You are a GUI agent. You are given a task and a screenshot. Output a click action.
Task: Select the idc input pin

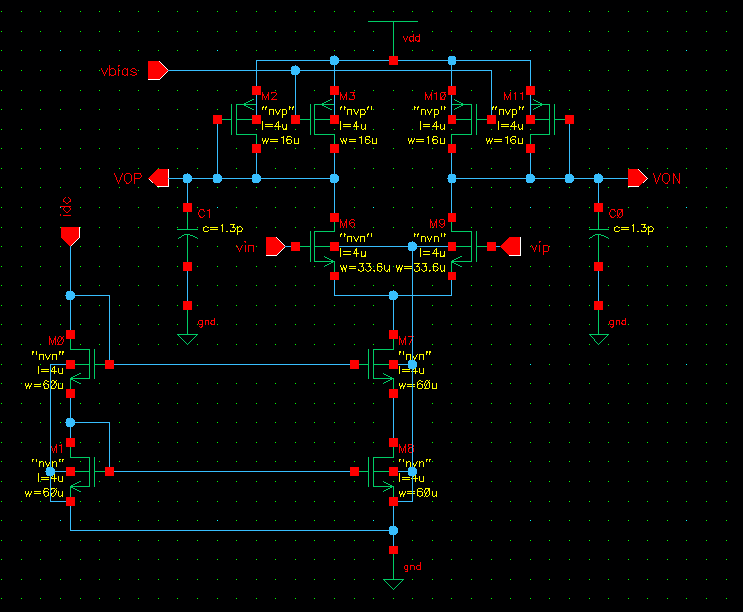(x=70, y=236)
